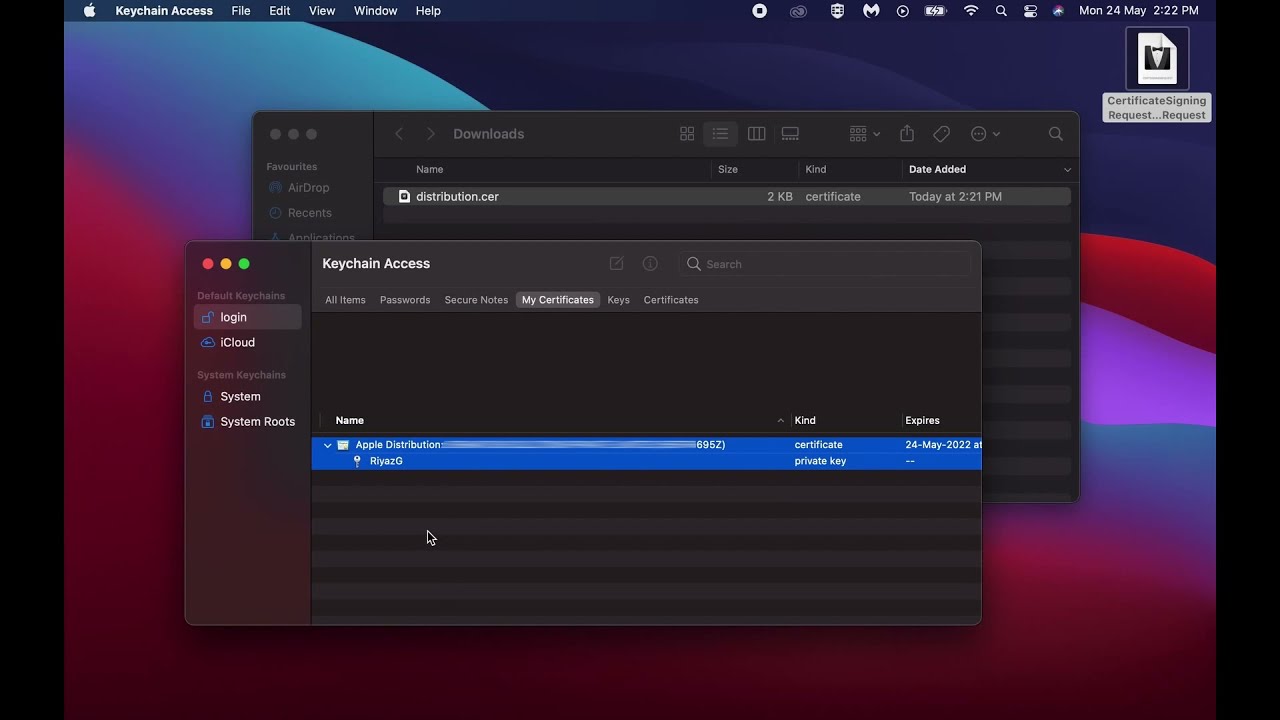Click the shield icon in menu bar
The height and width of the screenshot is (720, 1280).
click(x=837, y=11)
